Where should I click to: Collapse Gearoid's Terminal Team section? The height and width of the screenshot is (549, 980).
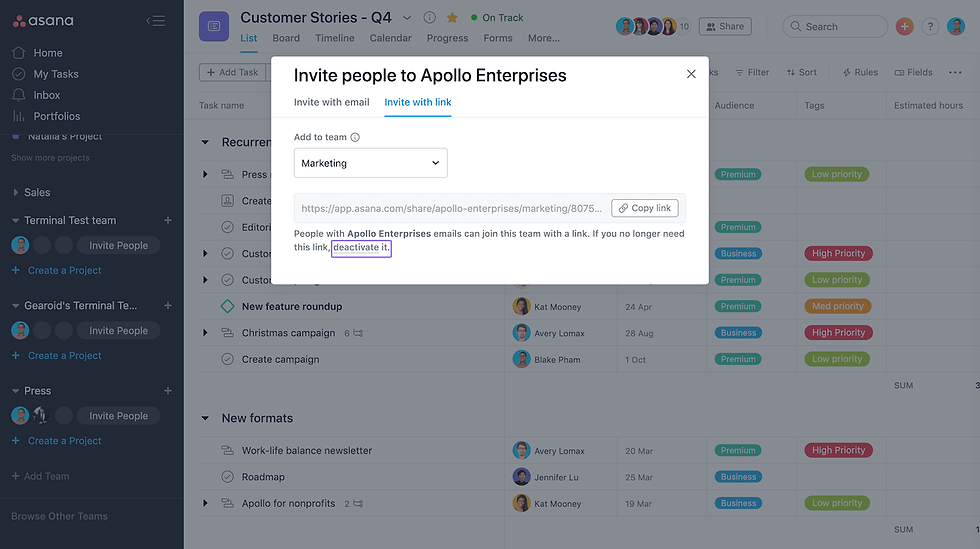(x=16, y=306)
